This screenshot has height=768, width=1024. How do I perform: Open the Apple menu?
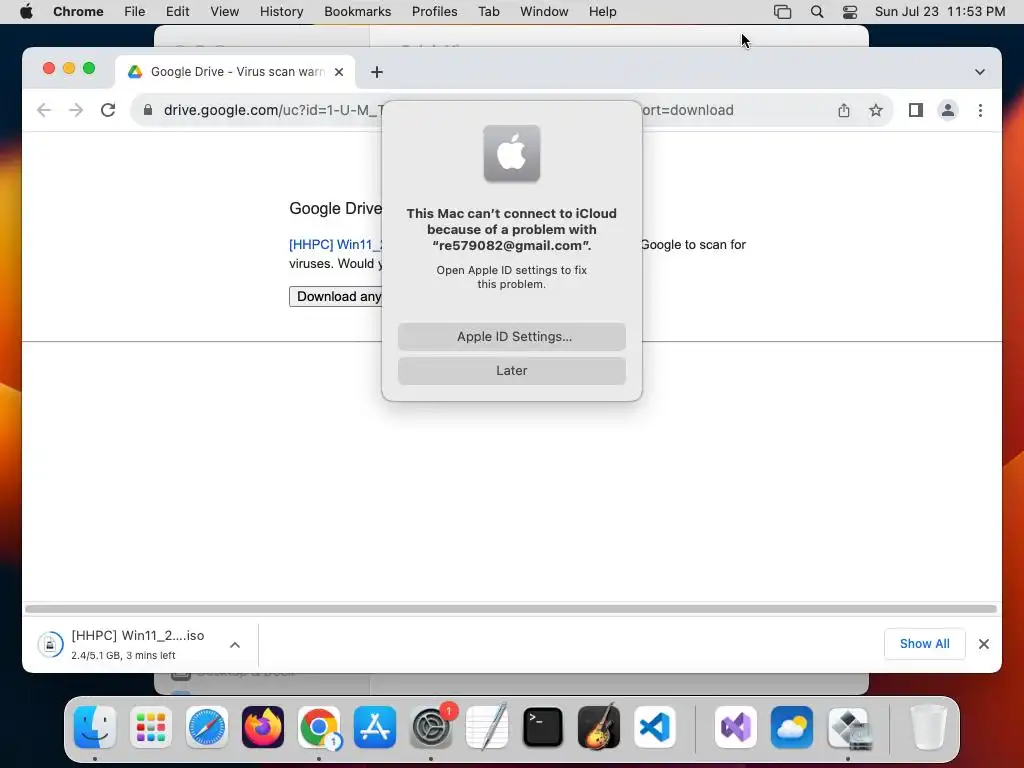pos(26,12)
